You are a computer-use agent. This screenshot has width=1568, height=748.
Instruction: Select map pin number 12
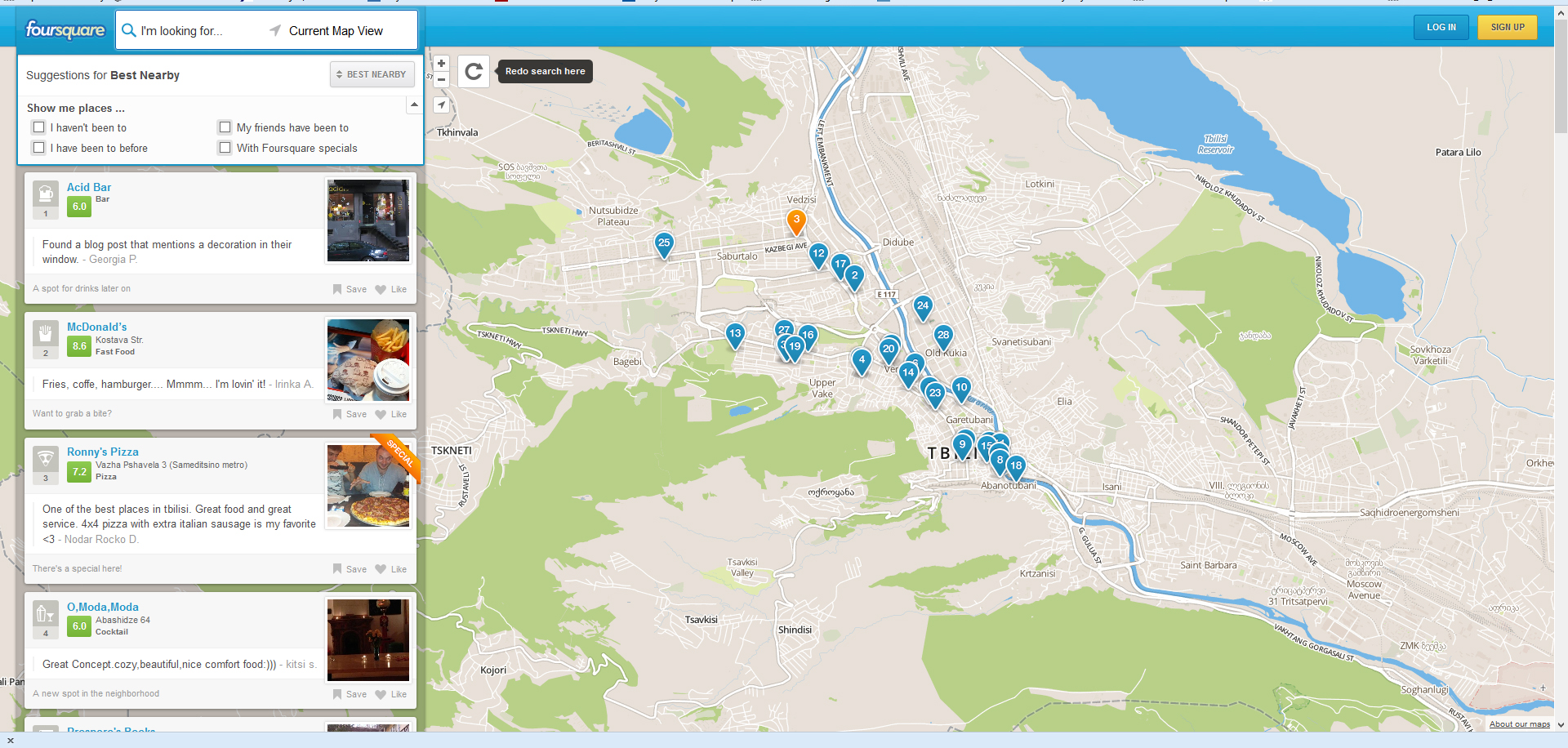click(818, 255)
